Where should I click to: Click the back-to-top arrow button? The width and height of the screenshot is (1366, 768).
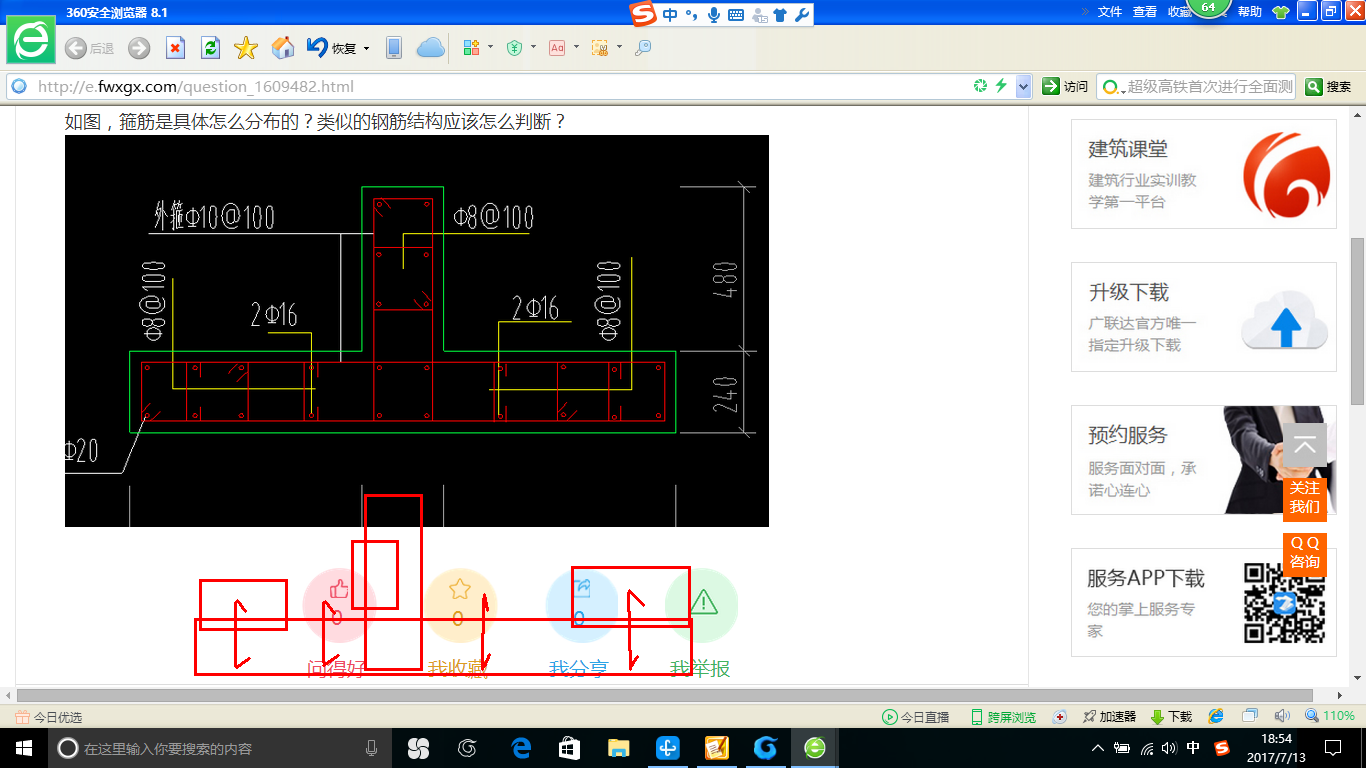pos(1305,445)
